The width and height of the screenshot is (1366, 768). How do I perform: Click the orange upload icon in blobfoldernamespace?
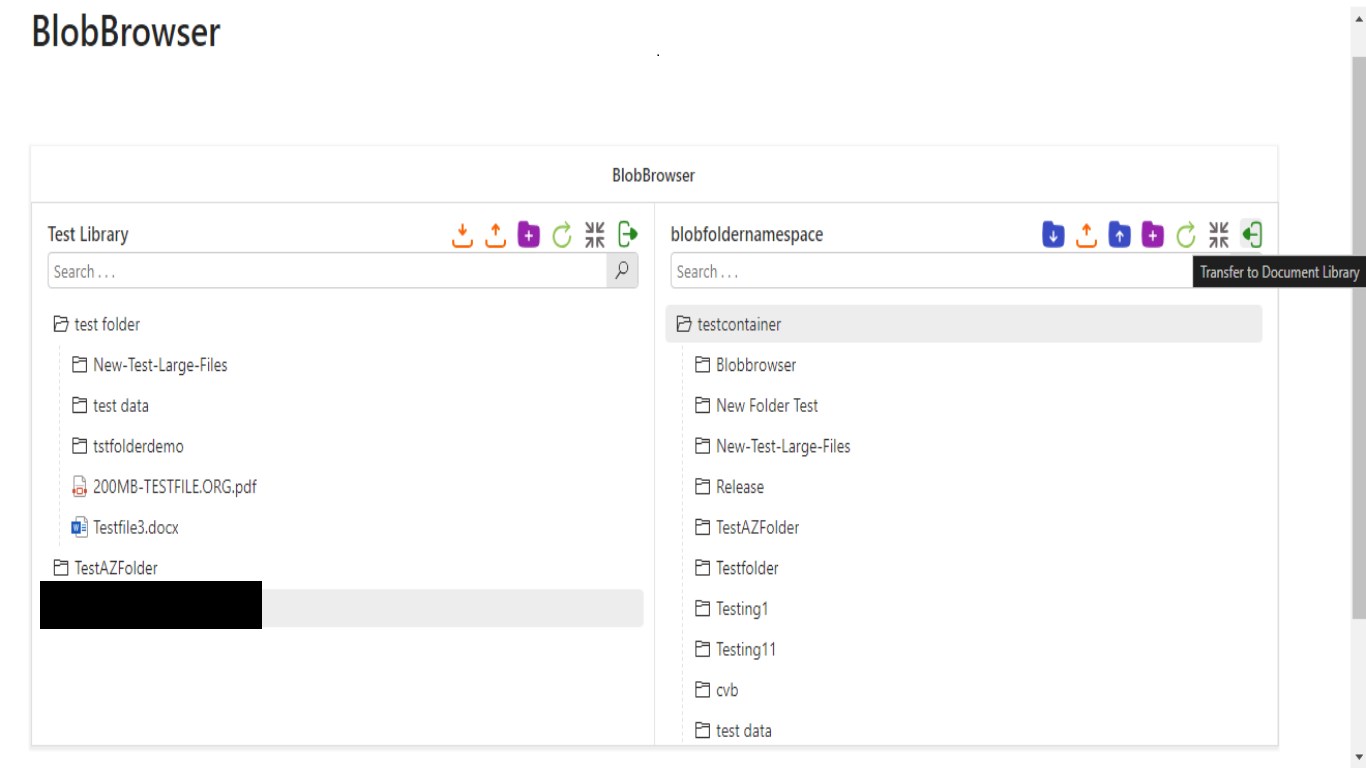tap(1086, 235)
